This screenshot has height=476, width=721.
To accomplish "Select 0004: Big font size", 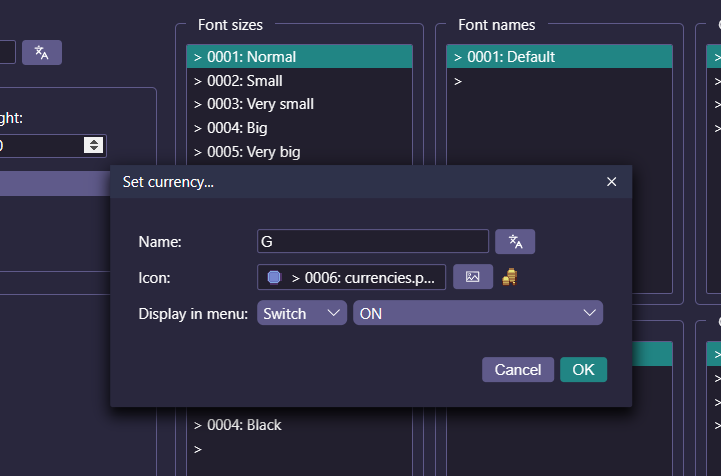I will (x=299, y=128).
